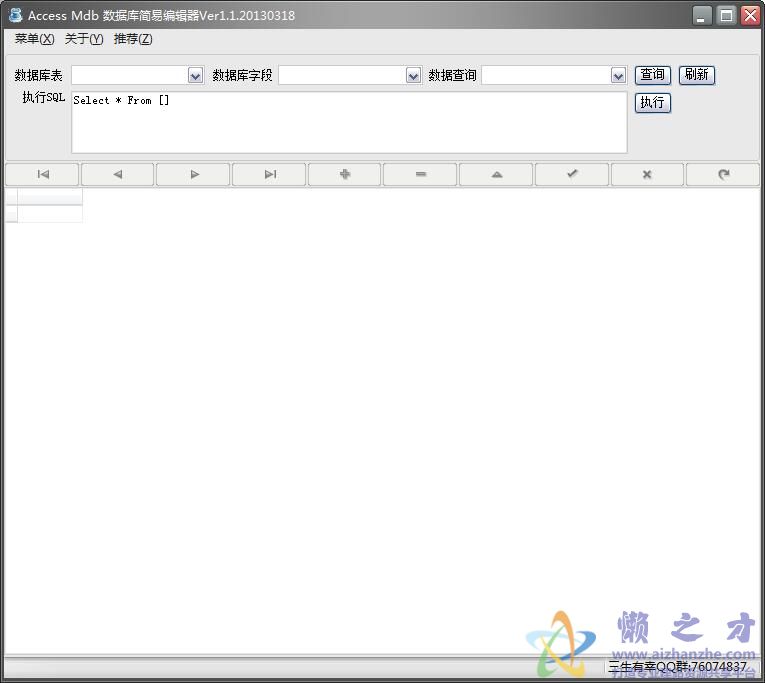Click the 数据库表 combo text field
This screenshot has width=765, height=683.
(130, 75)
